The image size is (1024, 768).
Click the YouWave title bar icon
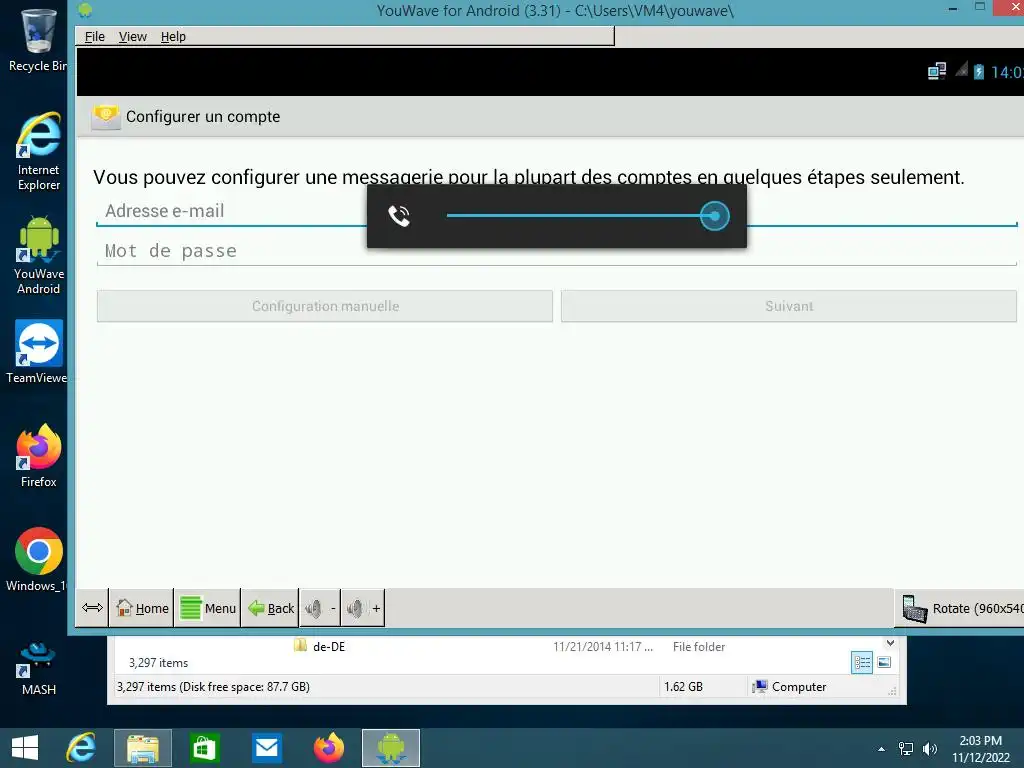click(85, 10)
